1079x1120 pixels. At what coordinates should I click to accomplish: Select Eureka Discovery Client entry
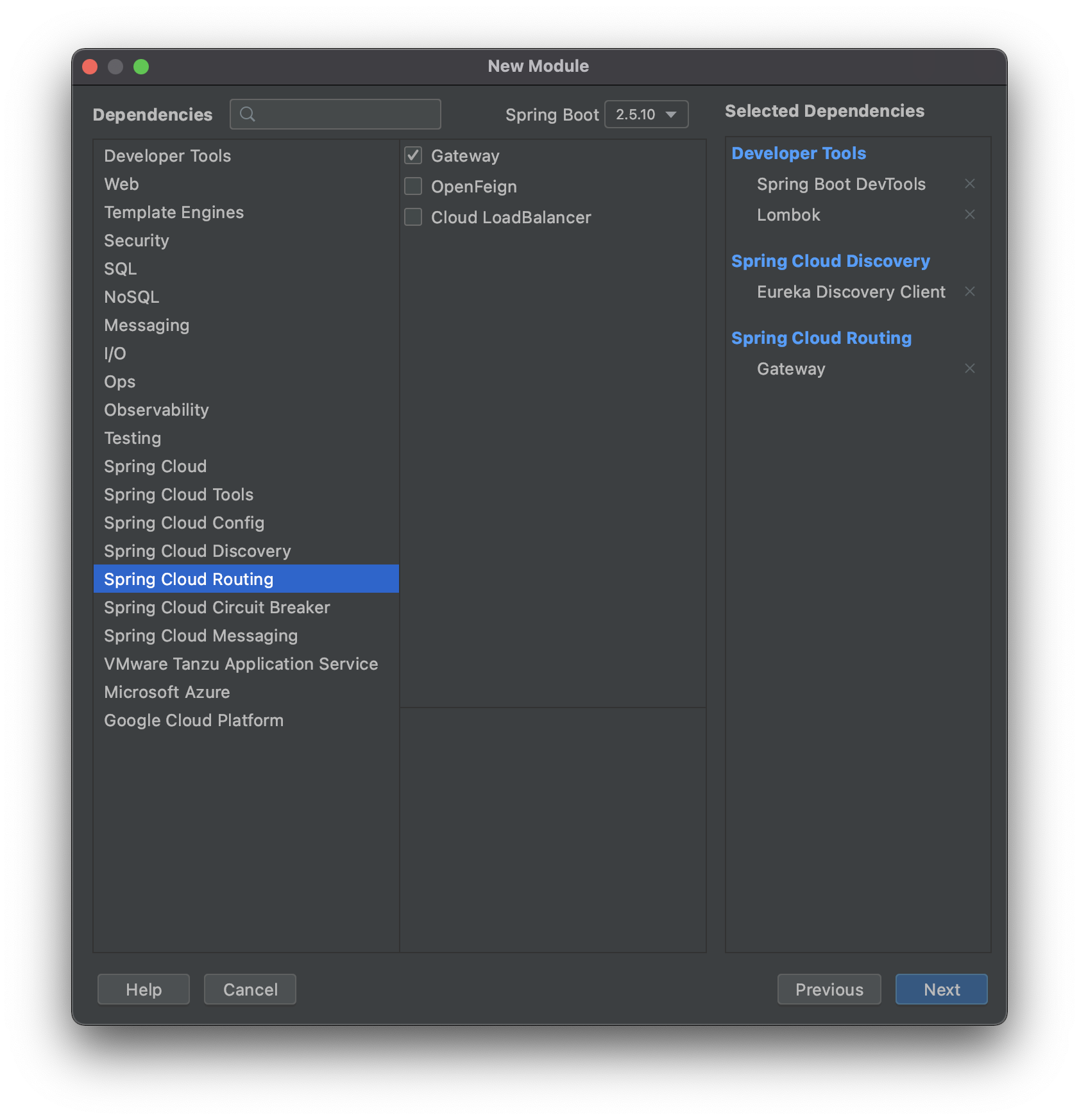pyautogui.click(x=851, y=292)
